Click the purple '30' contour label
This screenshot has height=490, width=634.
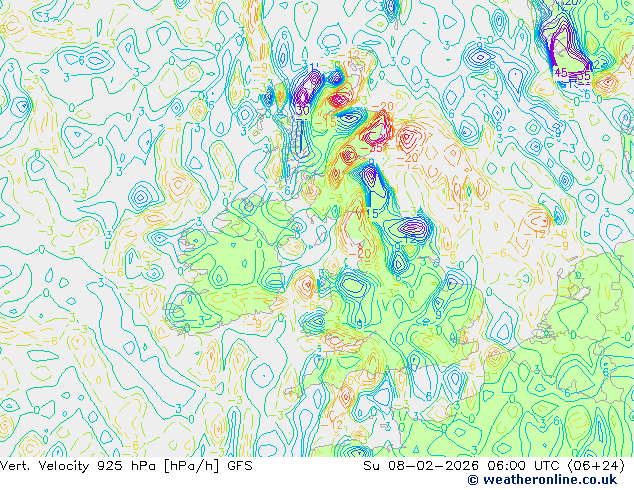302,110
